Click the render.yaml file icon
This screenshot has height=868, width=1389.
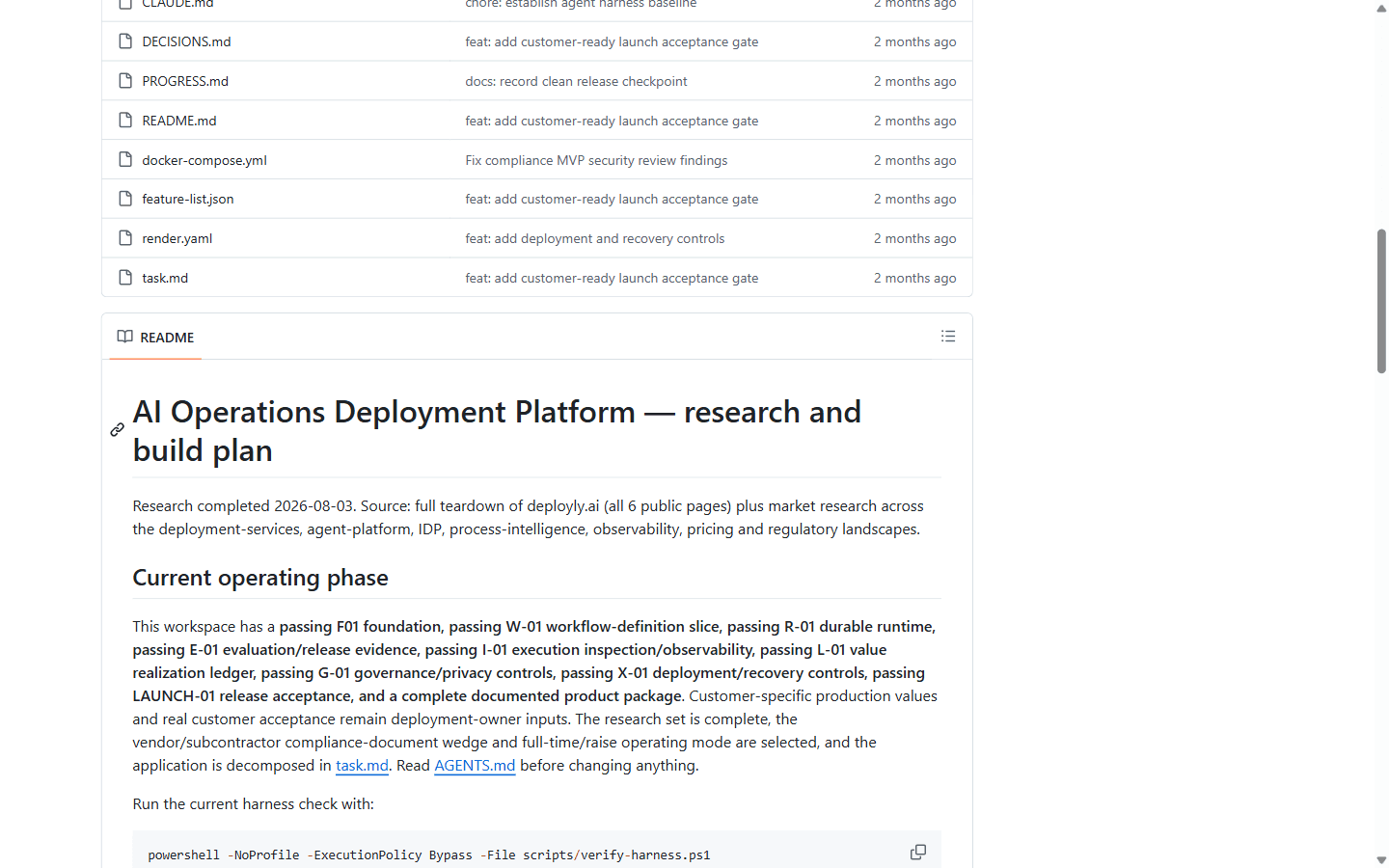[125, 238]
